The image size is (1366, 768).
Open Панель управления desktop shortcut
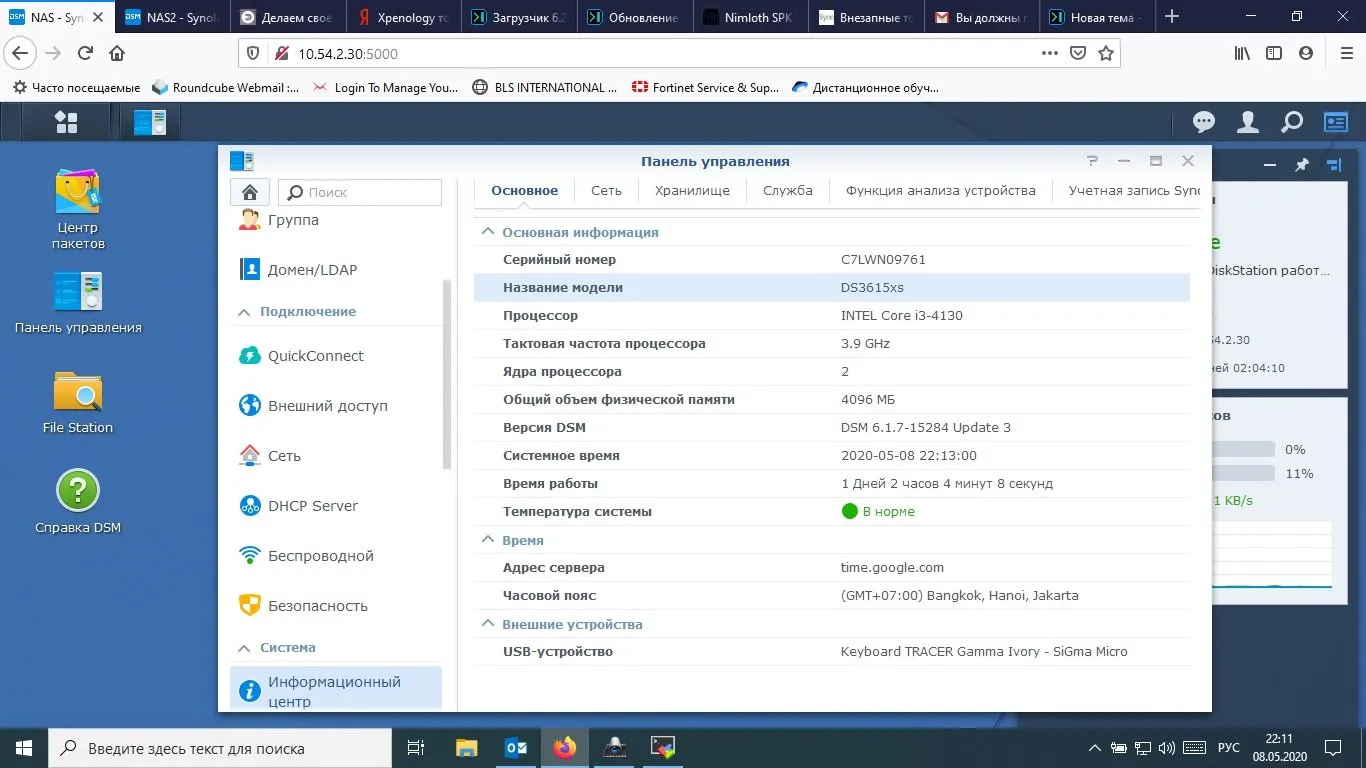pos(78,303)
